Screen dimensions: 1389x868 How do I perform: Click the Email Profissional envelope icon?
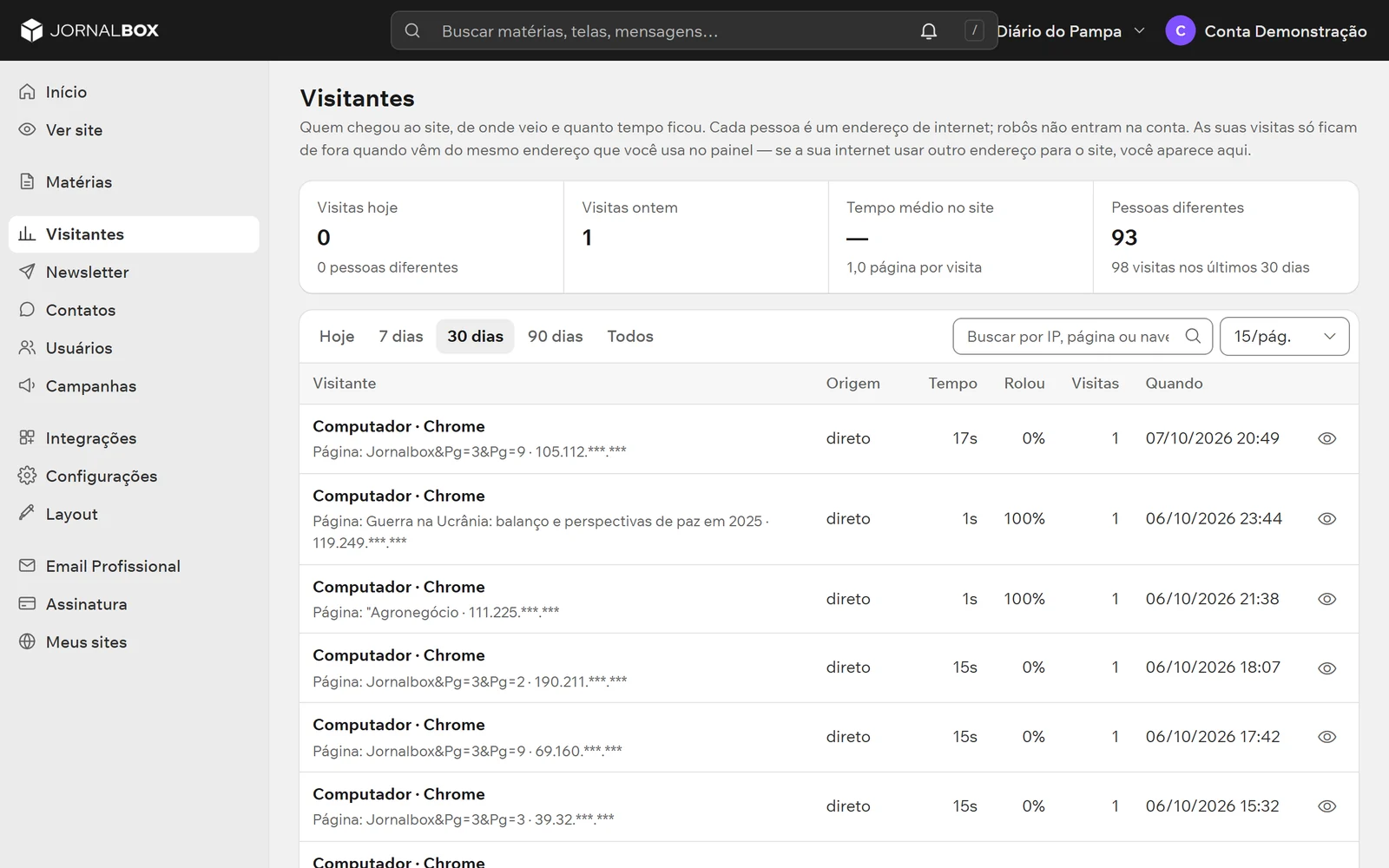(x=28, y=566)
